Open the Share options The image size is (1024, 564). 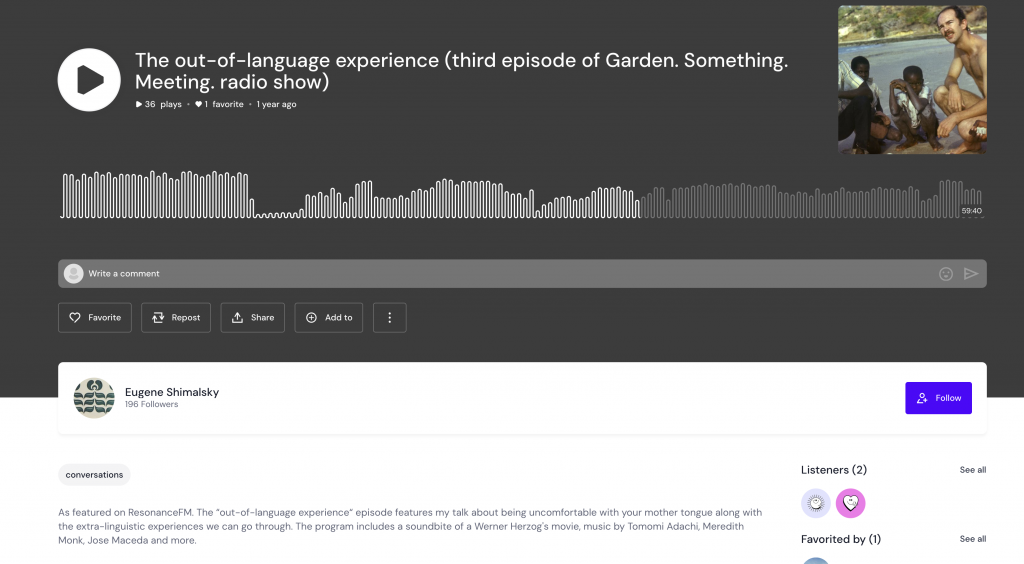click(253, 318)
